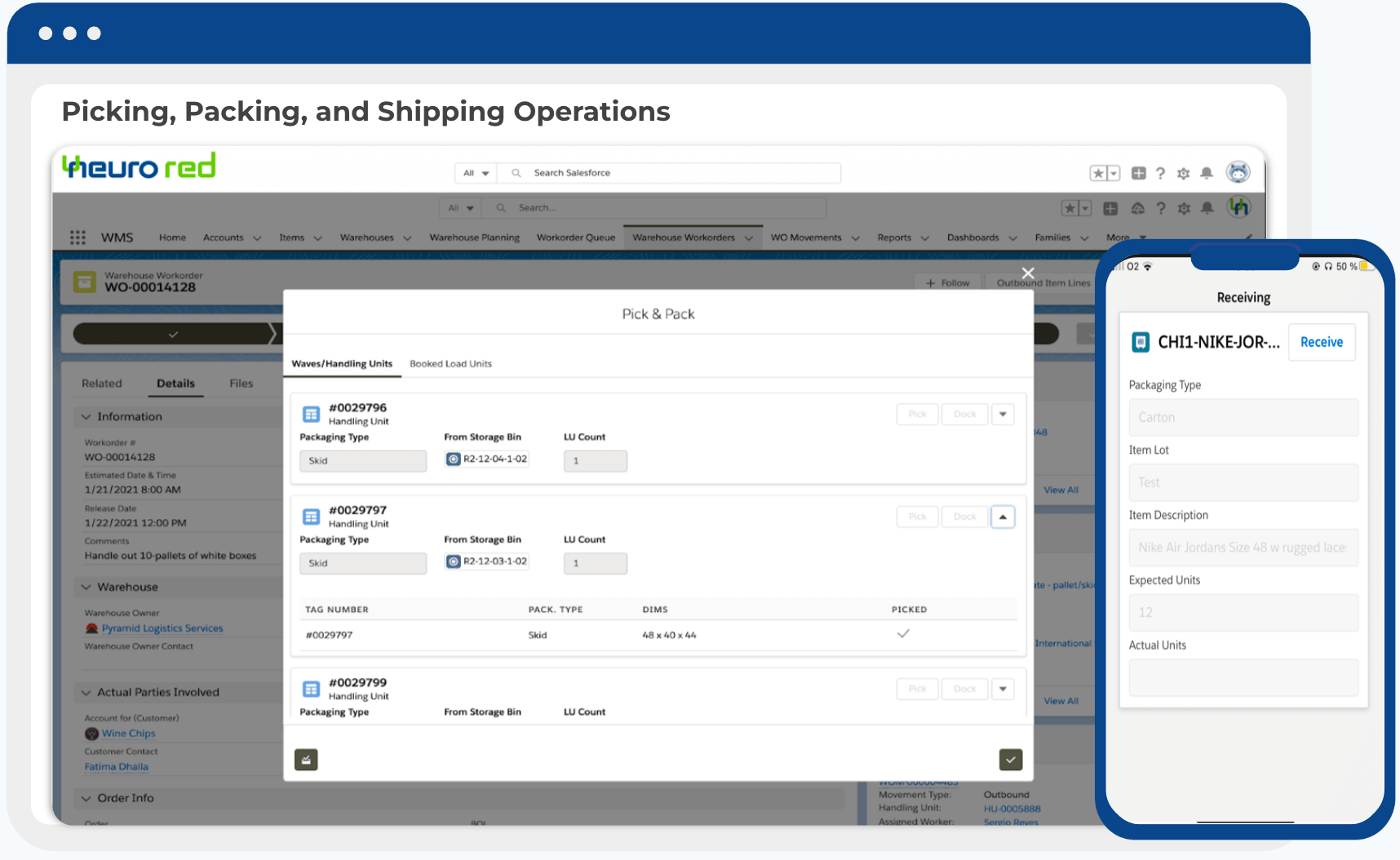Toggle picked checkmark for tag #0029797
Screen dimensions: 1400x860
coord(903,634)
